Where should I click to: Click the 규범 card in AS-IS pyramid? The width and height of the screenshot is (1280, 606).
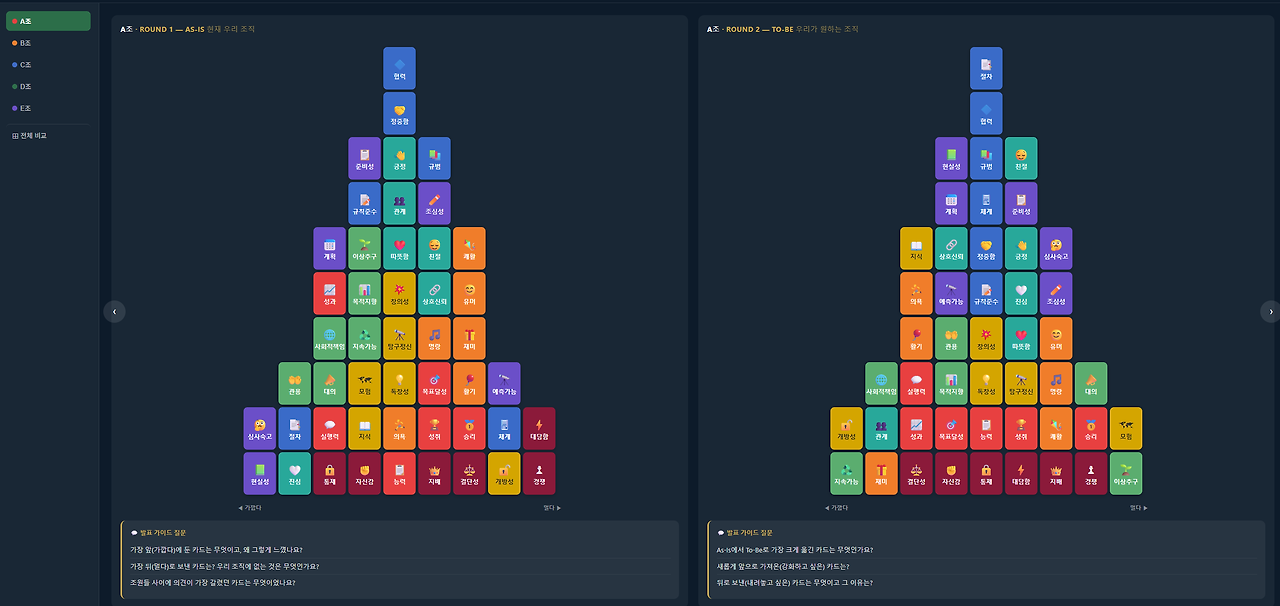434,158
